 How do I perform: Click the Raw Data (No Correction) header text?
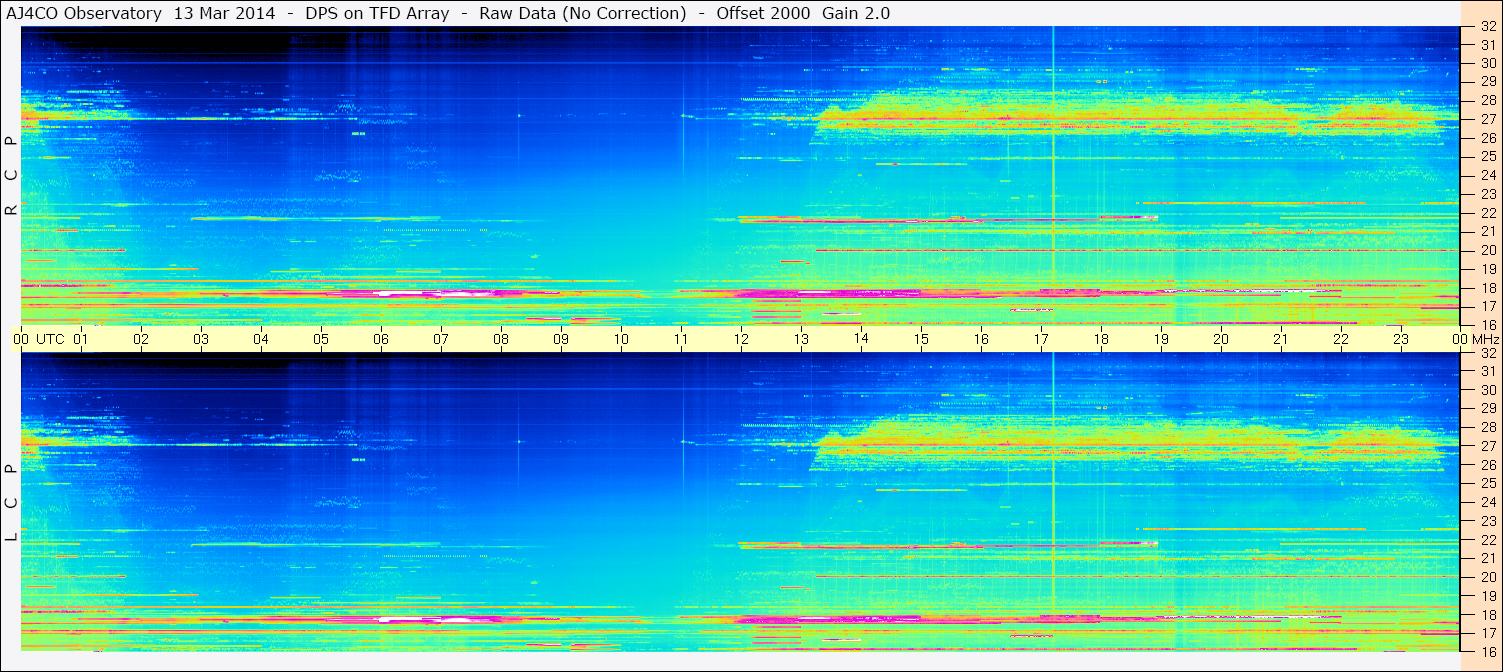click(582, 13)
